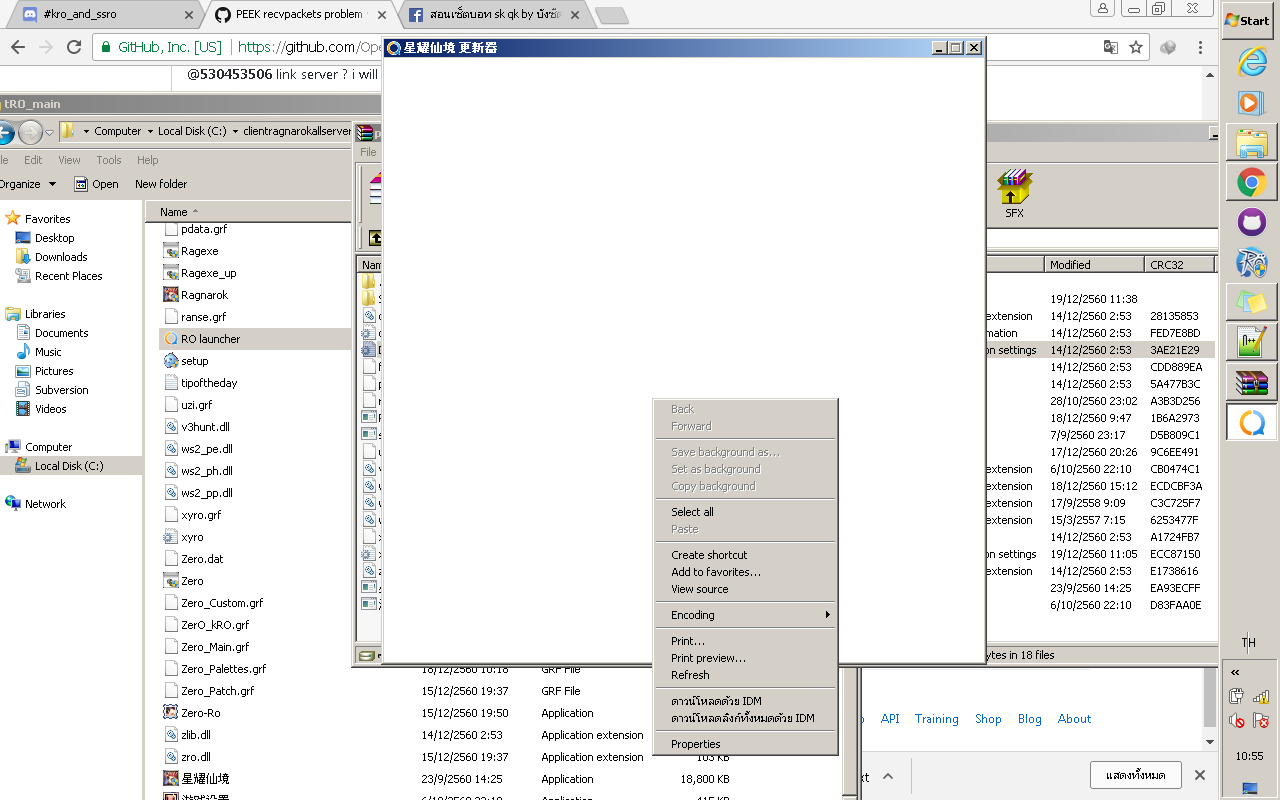Open the Windows Media Player desktop shortcut

click(1250, 101)
